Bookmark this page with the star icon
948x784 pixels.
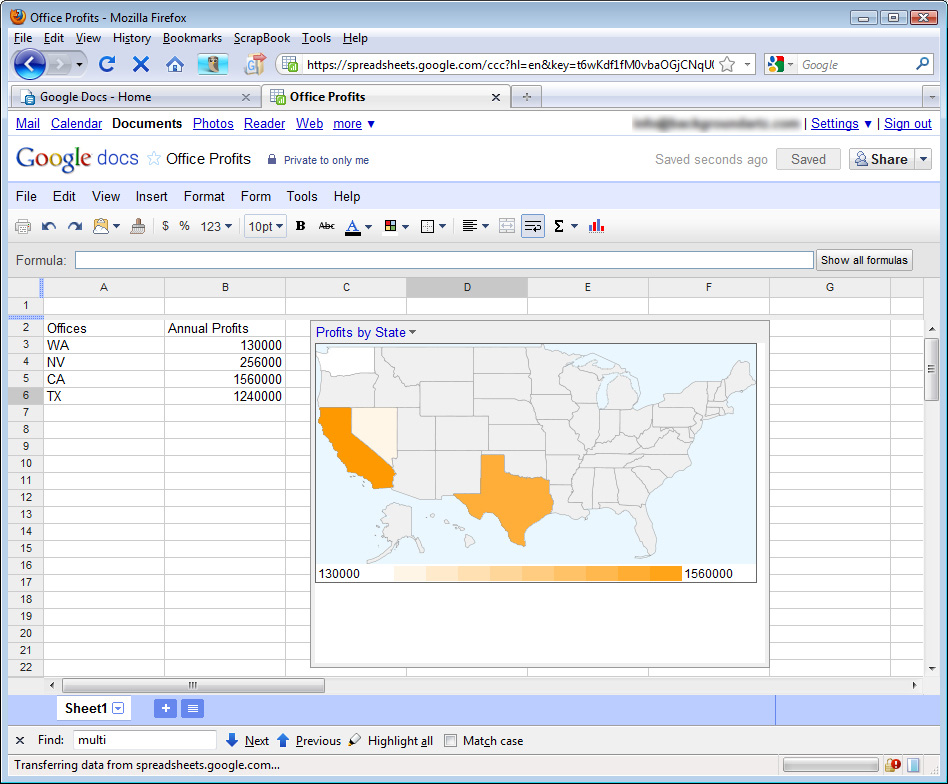(727, 64)
